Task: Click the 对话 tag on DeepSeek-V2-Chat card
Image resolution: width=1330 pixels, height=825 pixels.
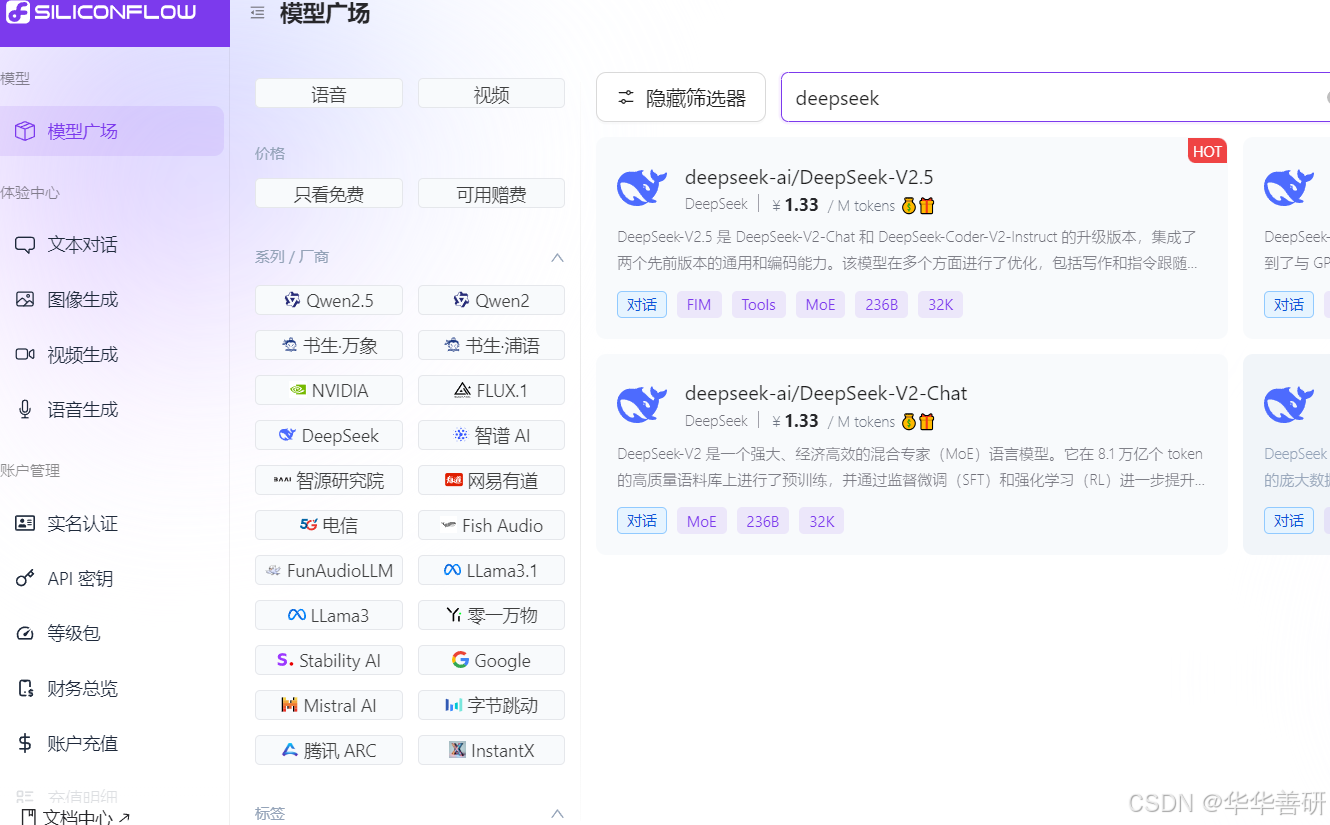Action: pyautogui.click(x=642, y=520)
